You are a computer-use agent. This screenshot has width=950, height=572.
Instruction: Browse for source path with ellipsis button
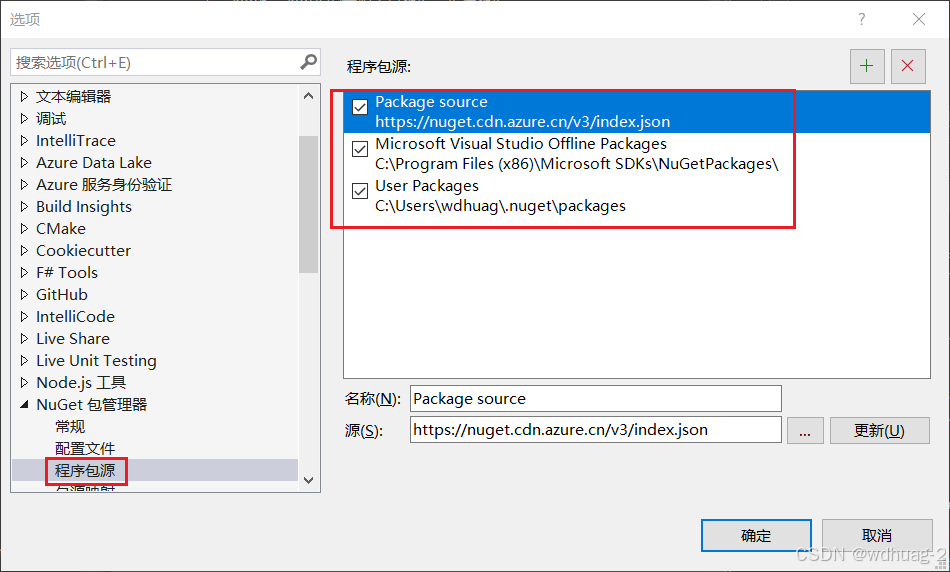point(805,431)
